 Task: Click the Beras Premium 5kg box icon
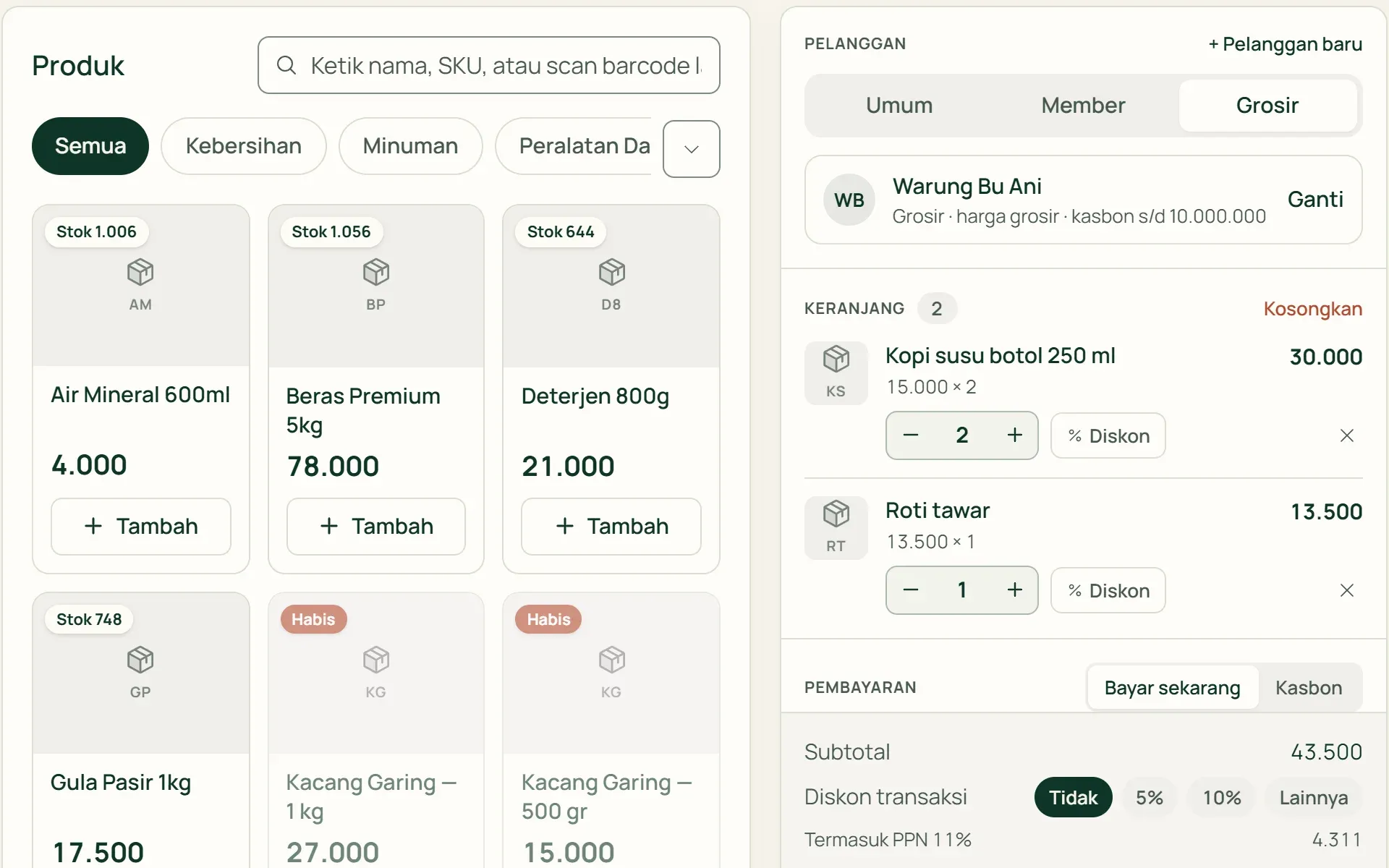(375, 272)
